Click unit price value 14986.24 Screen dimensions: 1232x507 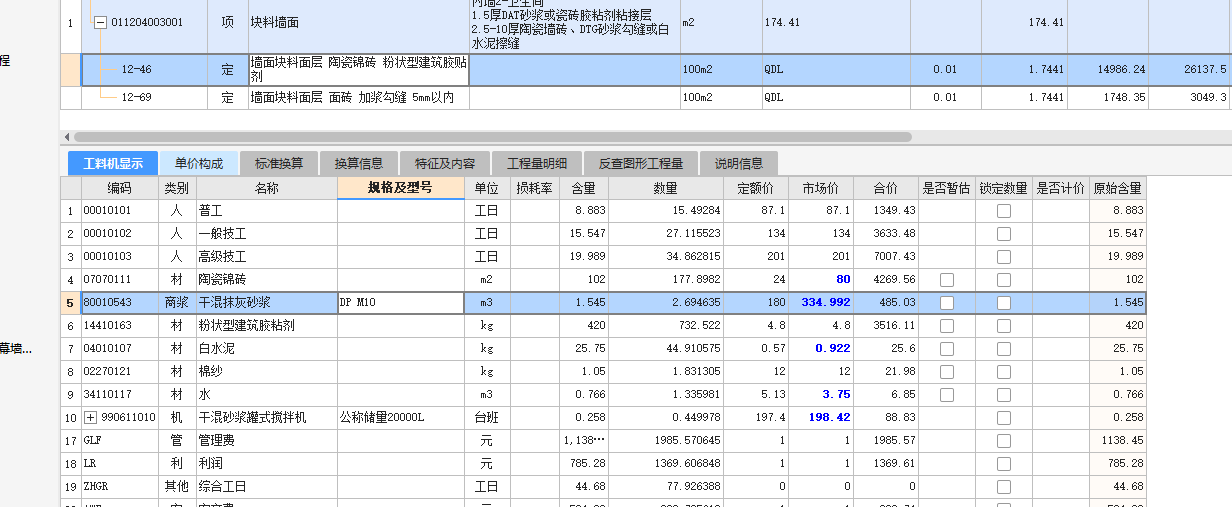tap(1108, 69)
